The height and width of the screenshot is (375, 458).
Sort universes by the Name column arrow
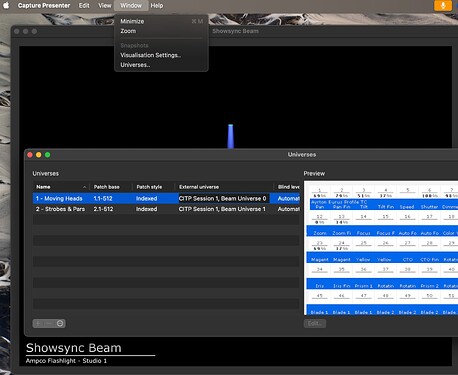click(x=84, y=187)
